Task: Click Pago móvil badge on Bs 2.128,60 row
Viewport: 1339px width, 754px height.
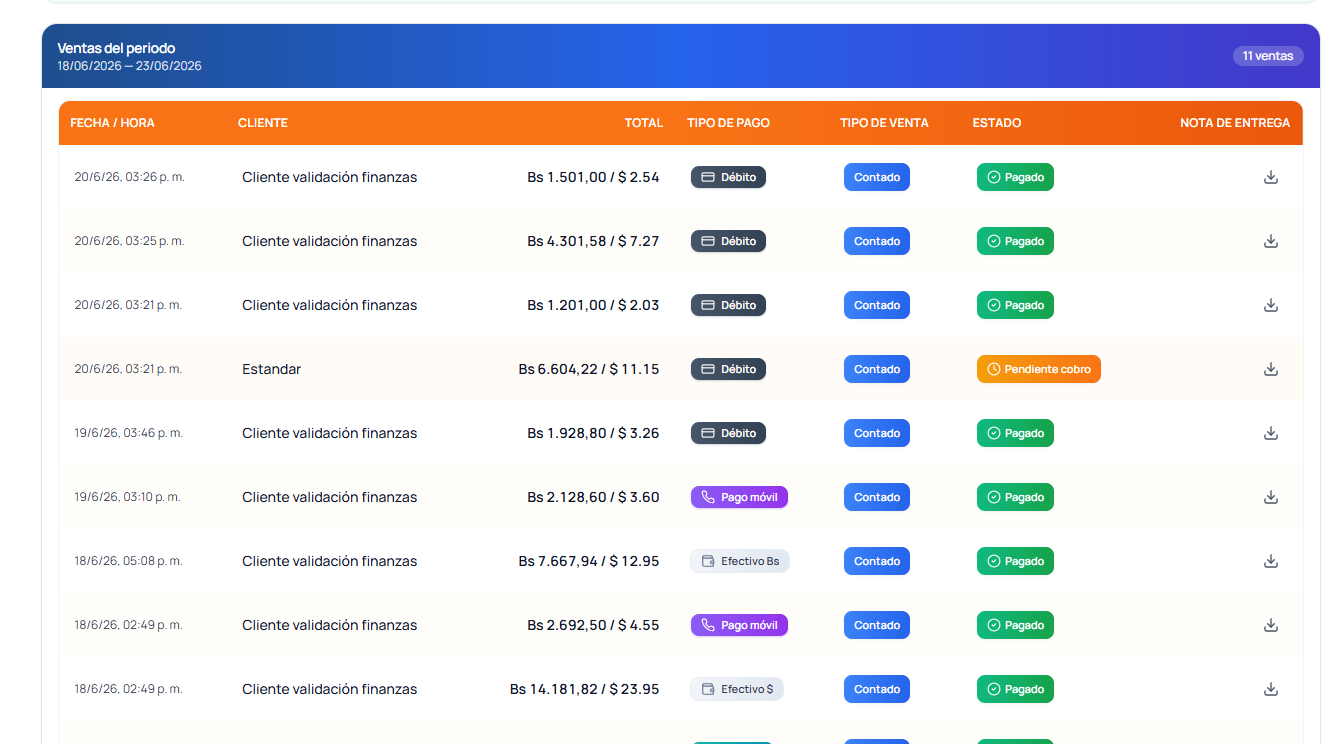Action: tap(739, 497)
